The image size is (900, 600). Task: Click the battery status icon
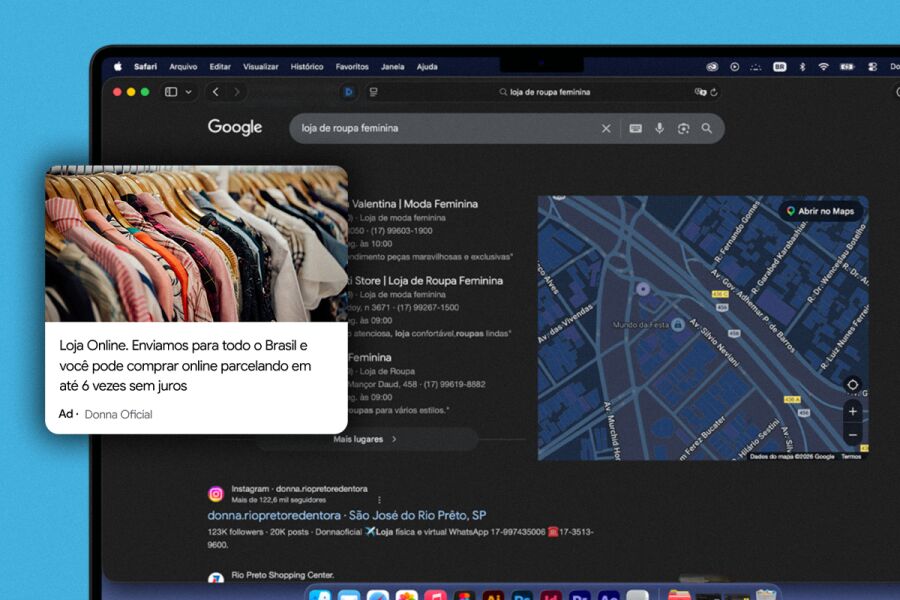847,67
